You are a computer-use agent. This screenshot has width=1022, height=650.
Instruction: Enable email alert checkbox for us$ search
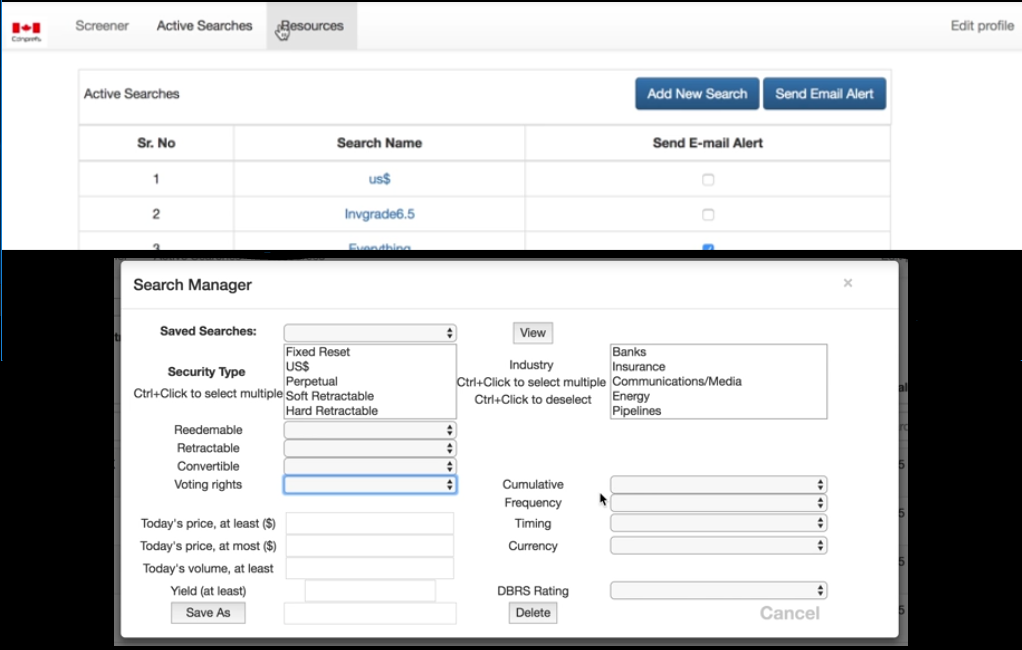(x=708, y=180)
